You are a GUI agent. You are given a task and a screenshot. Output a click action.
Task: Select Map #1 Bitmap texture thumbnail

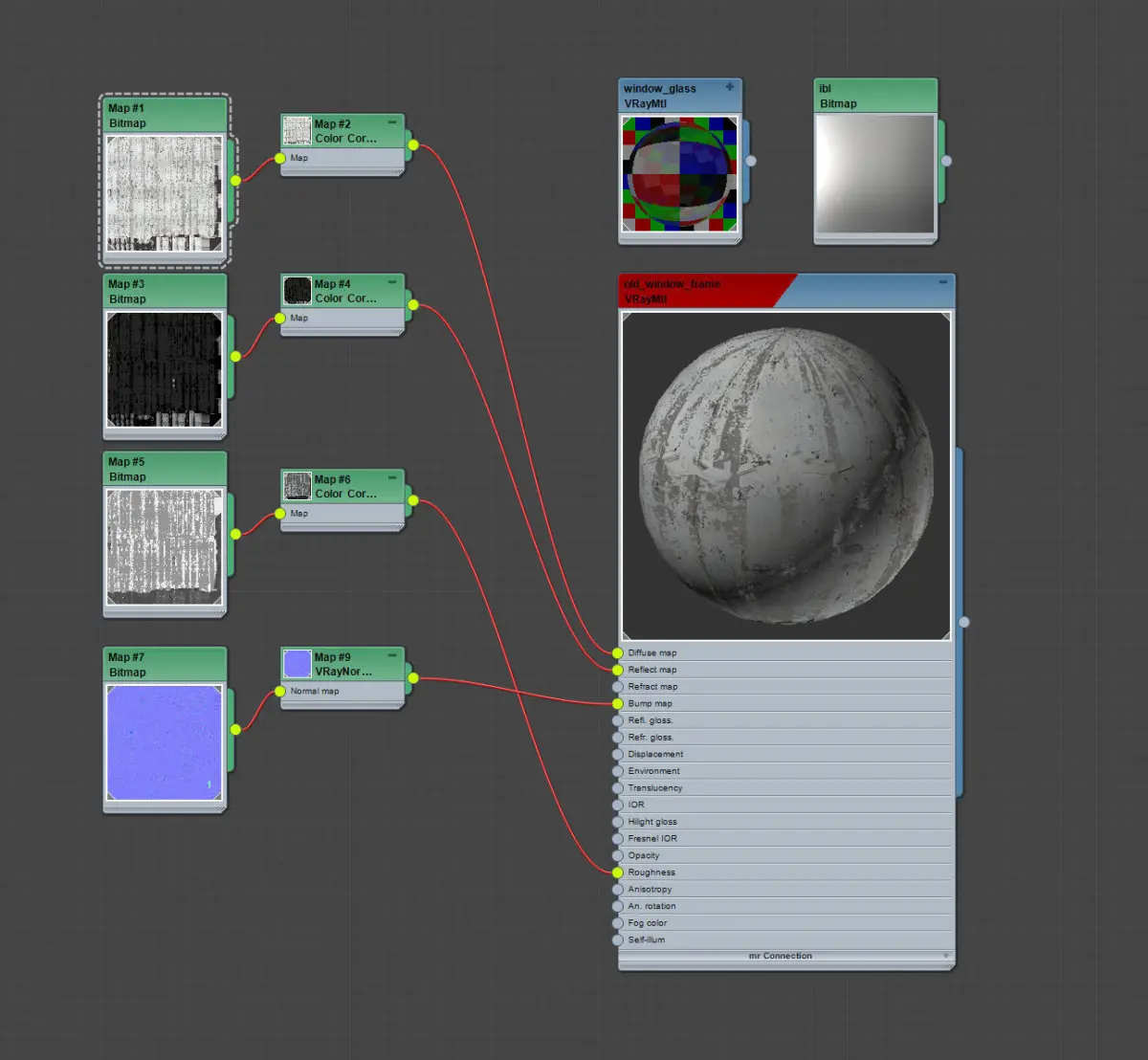click(165, 192)
